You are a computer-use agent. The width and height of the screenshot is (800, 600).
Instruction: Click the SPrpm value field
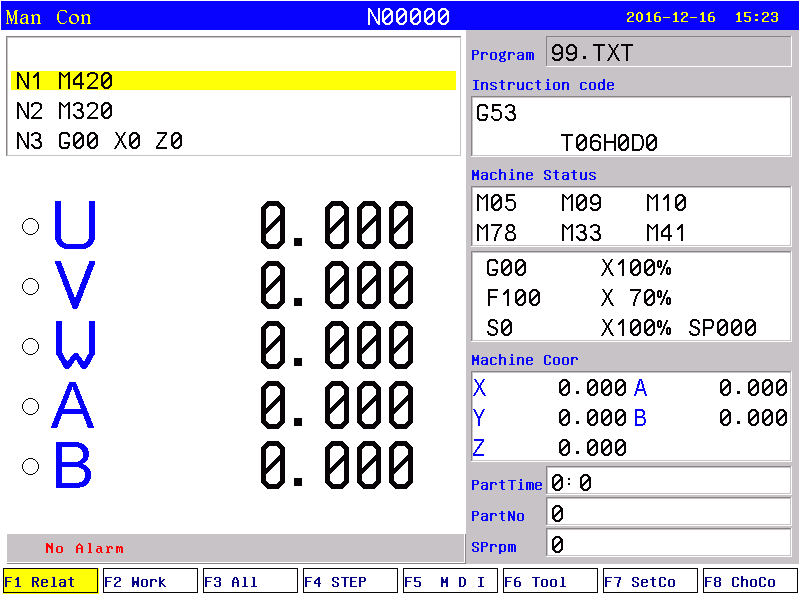(x=668, y=545)
